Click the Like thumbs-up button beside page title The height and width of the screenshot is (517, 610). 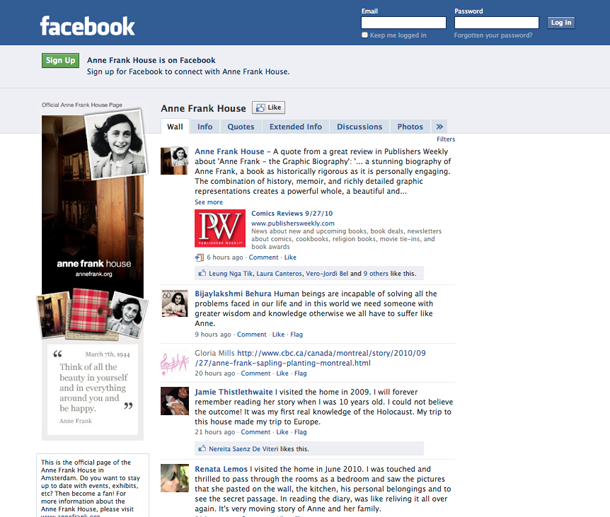point(268,107)
